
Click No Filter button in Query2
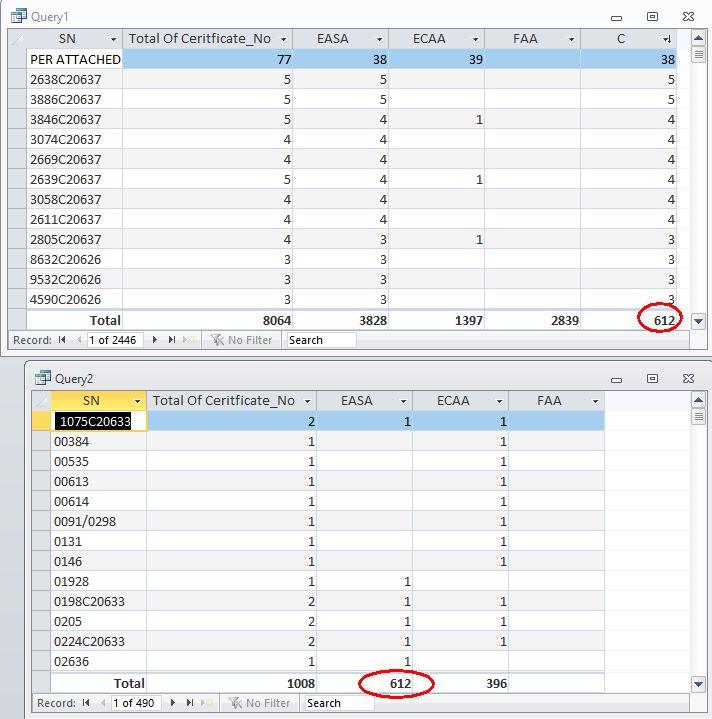coord(260,703)
